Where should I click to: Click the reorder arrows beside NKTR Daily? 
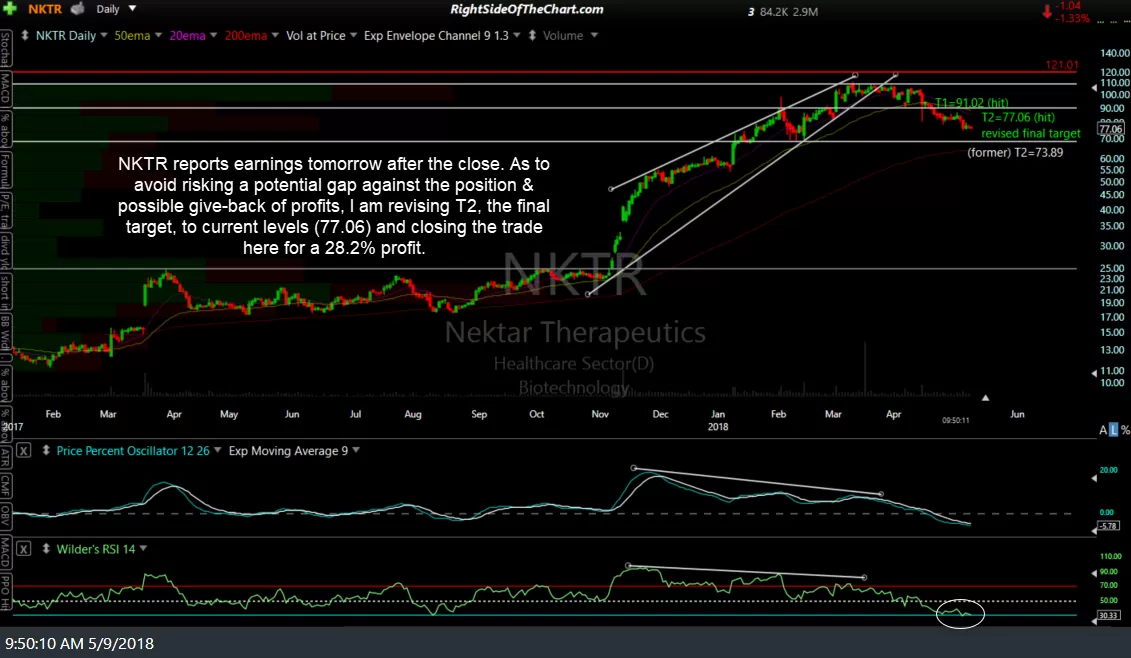(25, 35)
